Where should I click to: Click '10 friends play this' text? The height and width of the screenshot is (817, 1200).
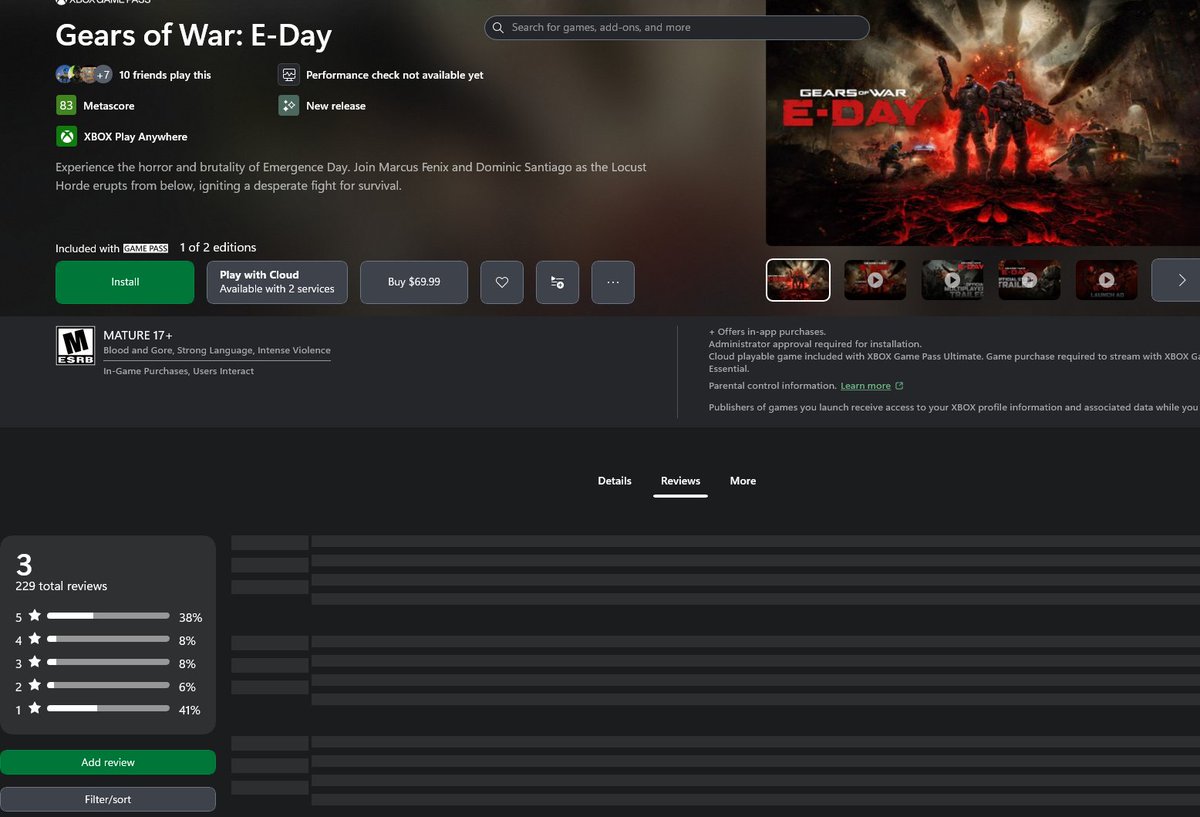coord(165,75)
